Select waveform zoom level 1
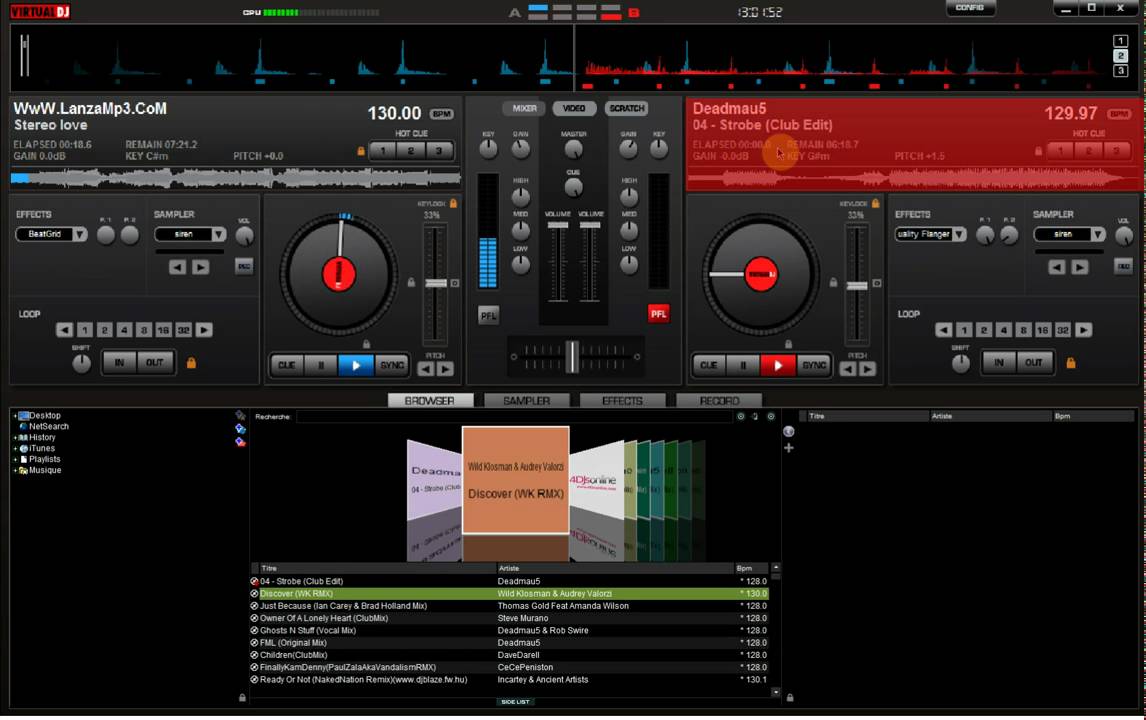Viewport: 1146px width, 720px height. [1120, 41]
